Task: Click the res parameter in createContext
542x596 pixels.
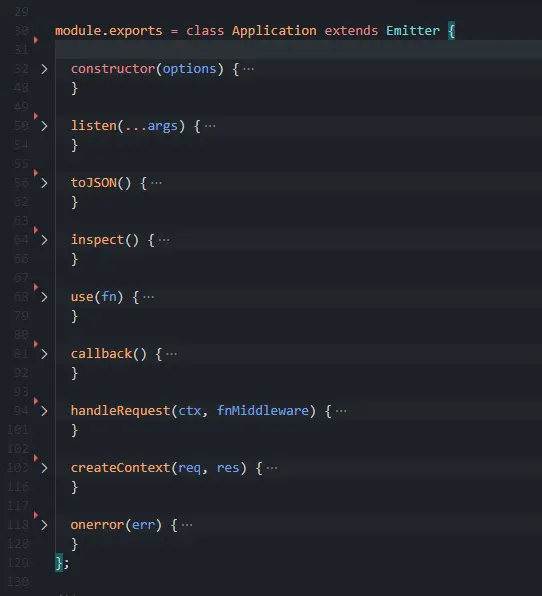Action: tap(228, 468)
